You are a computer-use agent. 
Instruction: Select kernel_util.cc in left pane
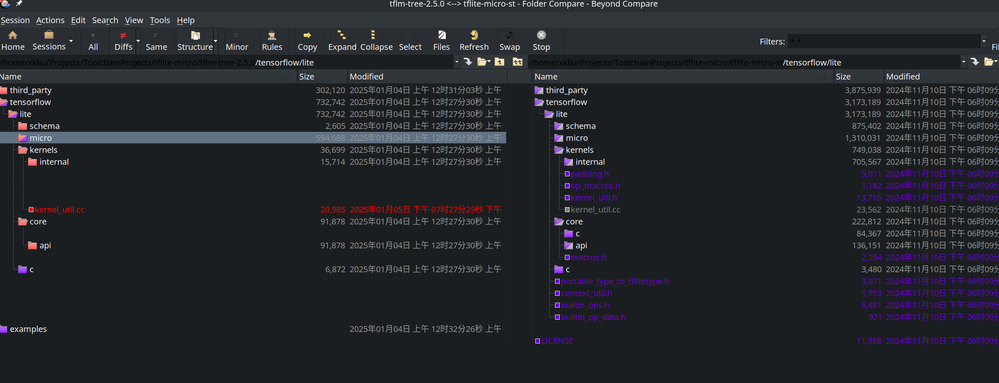tap(59, 210)
